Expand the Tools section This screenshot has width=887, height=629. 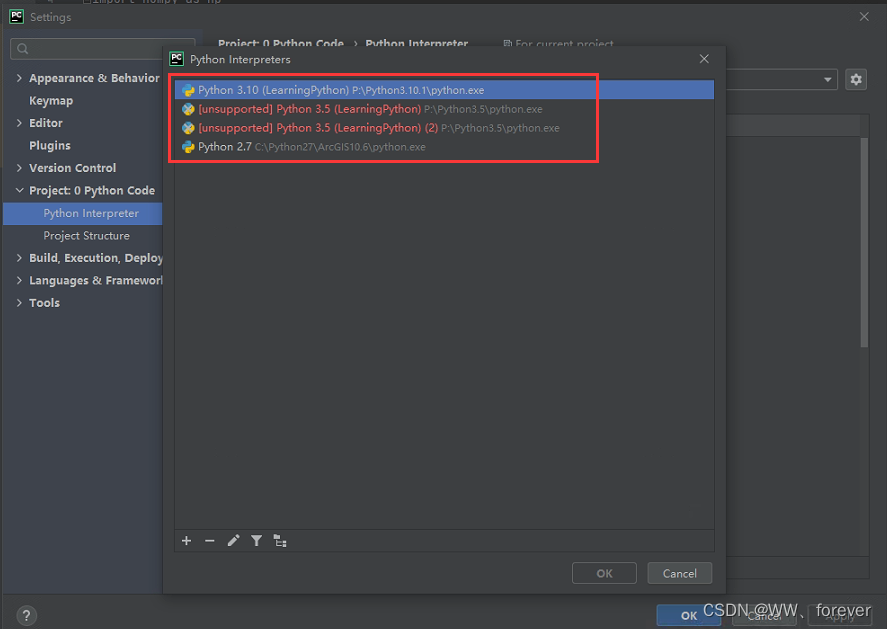19,303
